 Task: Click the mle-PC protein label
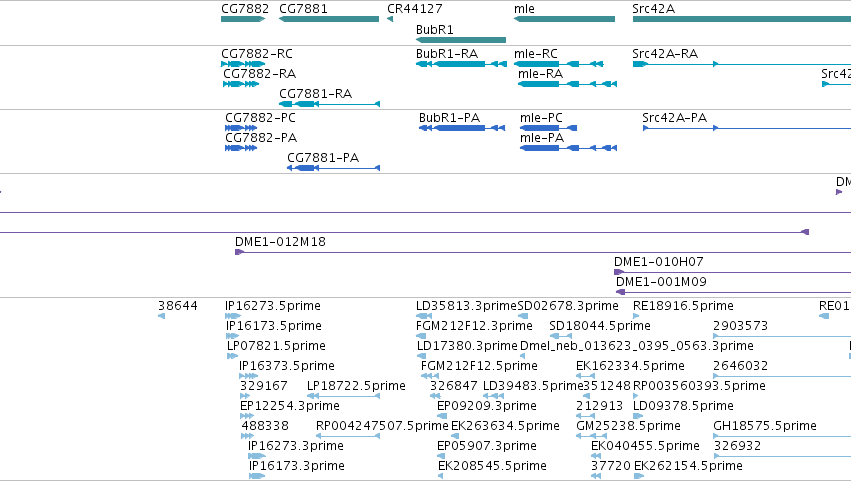point(541,118)
